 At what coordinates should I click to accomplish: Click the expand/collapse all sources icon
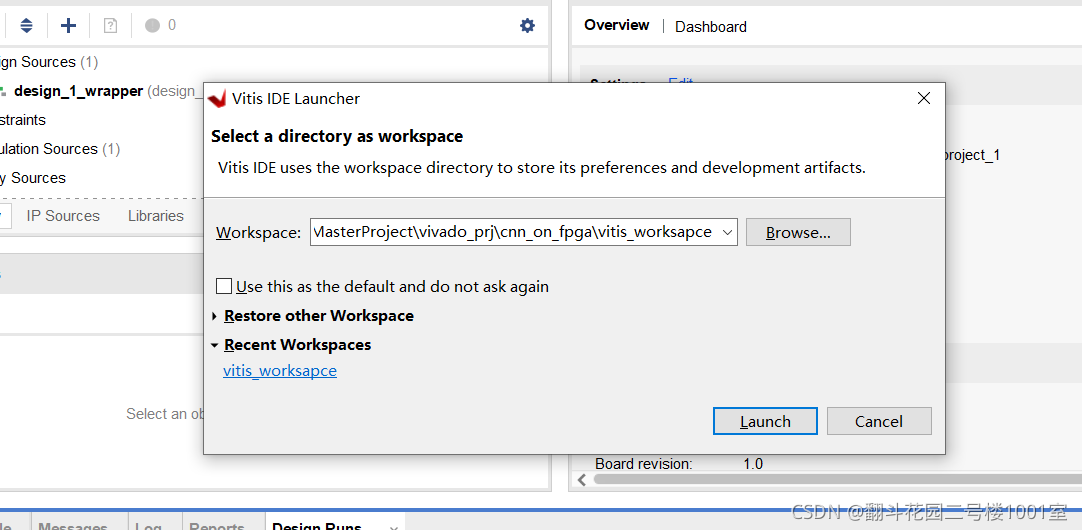tap(26, 26)
